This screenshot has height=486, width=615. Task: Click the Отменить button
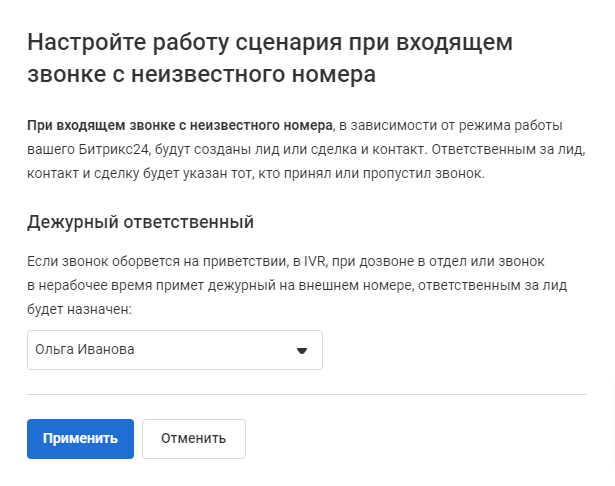194,439
